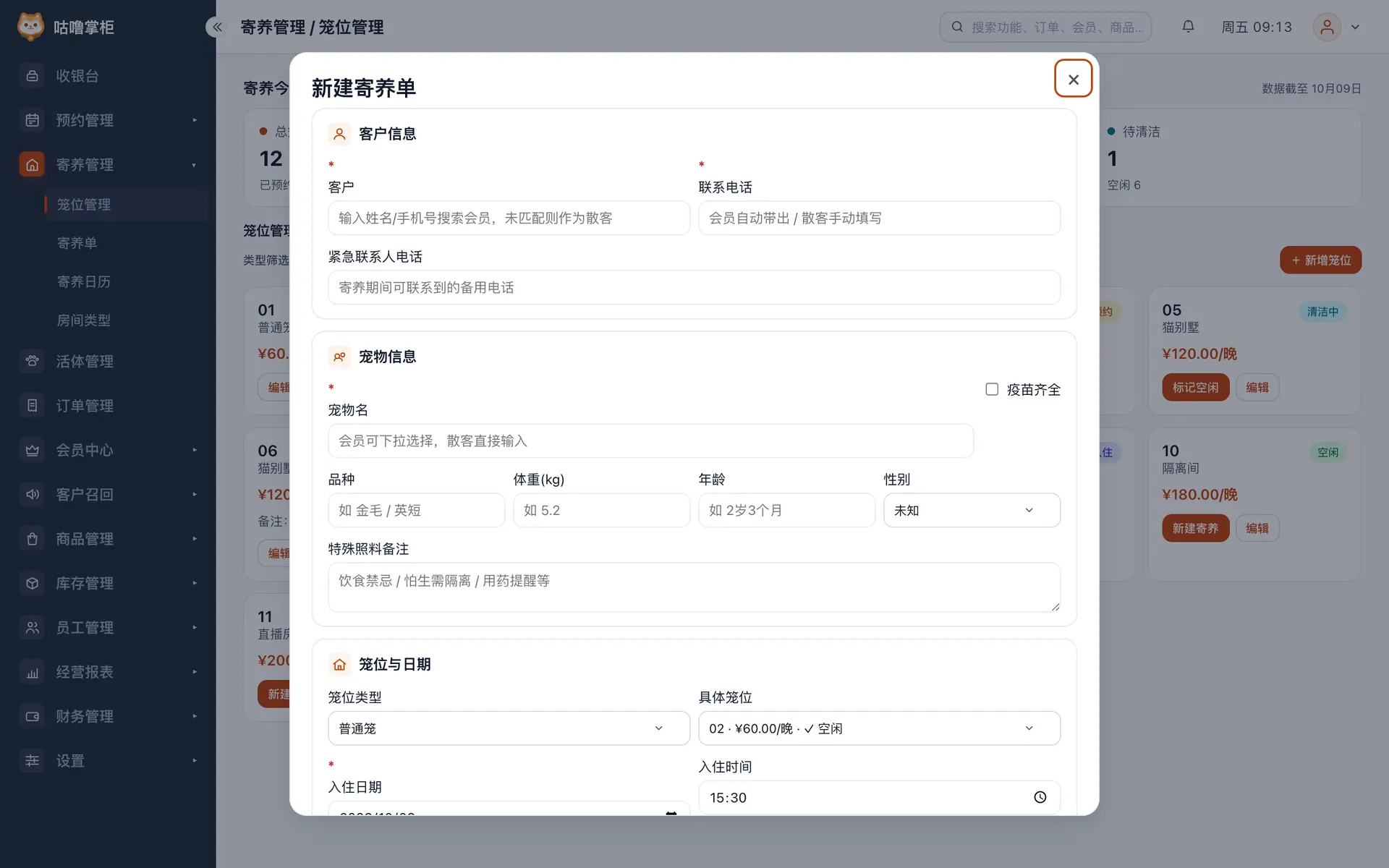Expand 设置 menu arrow
Image resolution: width=1389 pixels, height=868 pixels.
coord(195,761)
